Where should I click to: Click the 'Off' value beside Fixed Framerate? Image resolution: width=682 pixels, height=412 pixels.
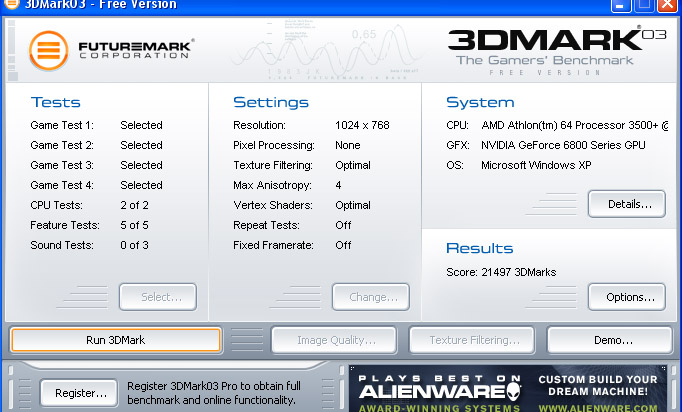(343, 245)
